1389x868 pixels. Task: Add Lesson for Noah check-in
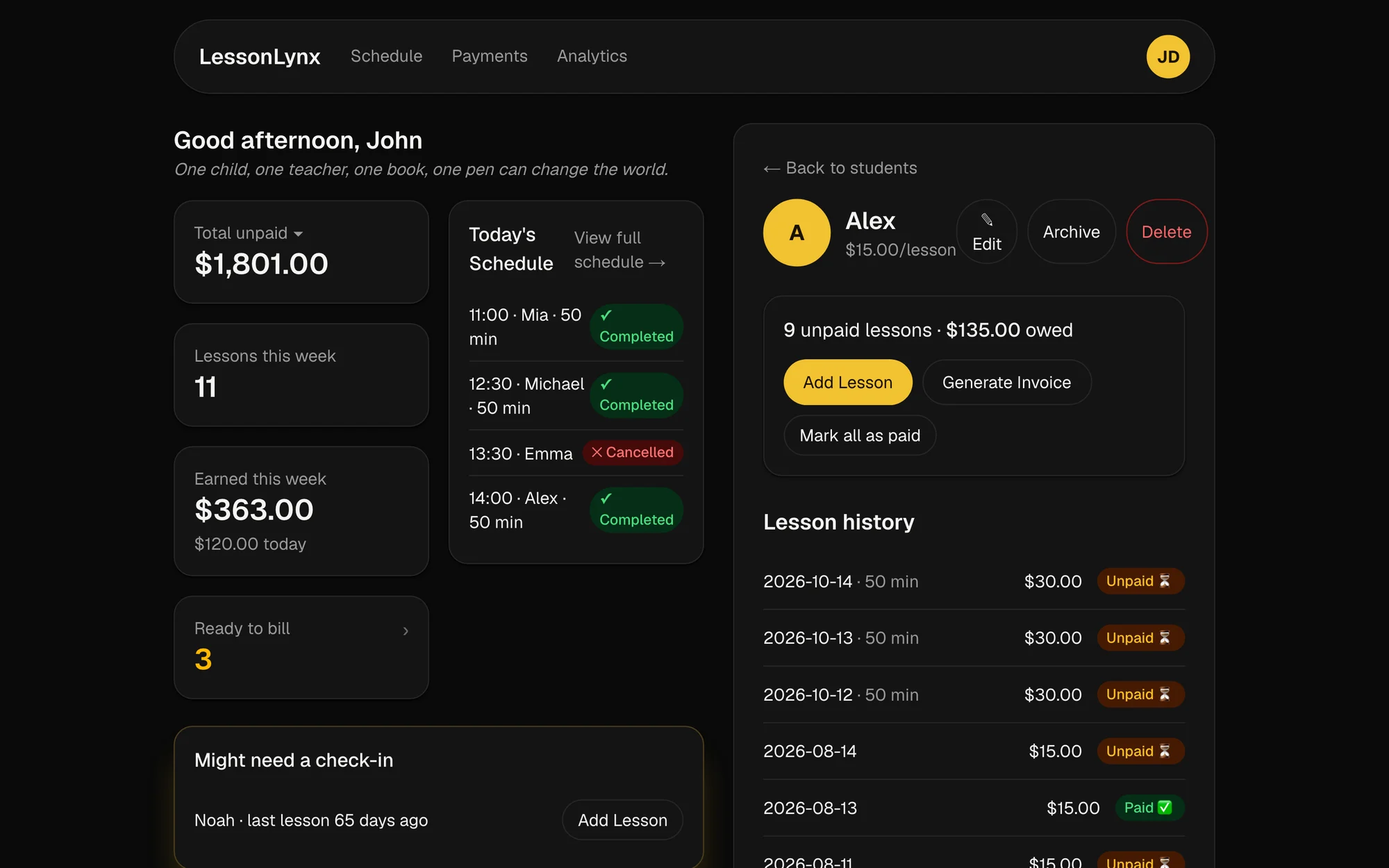622,820
